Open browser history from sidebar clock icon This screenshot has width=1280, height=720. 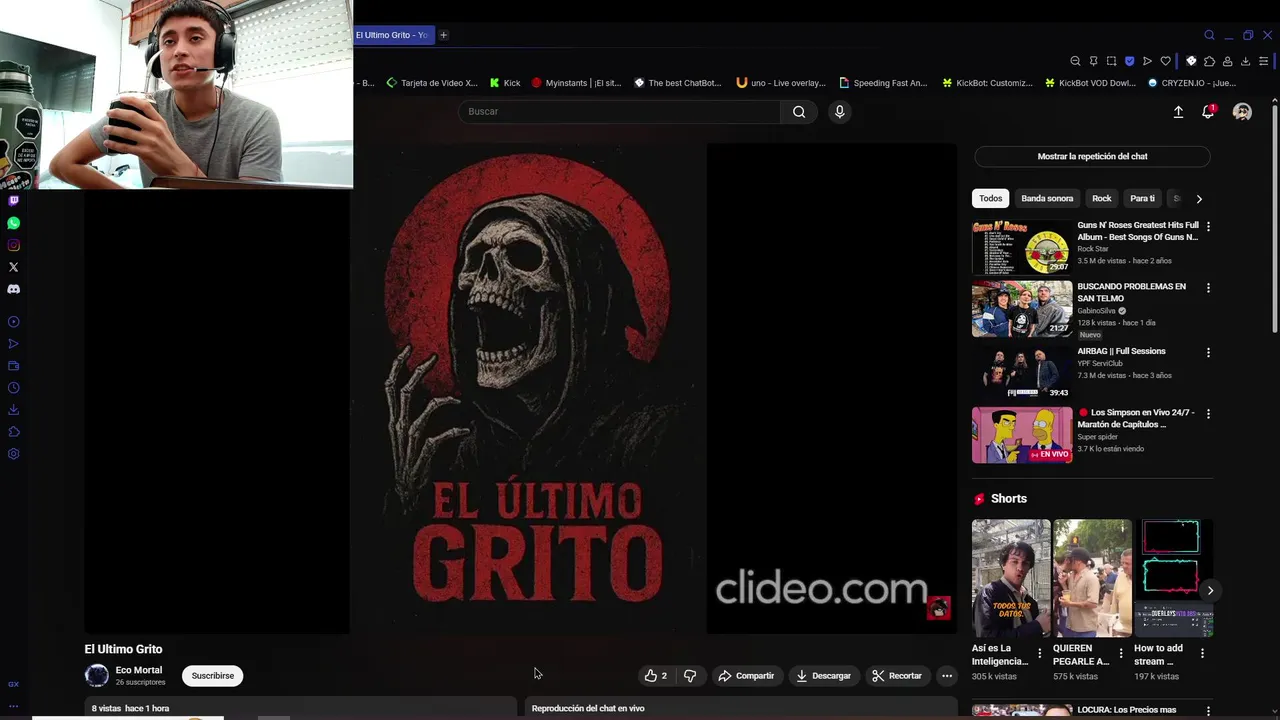point(13,388)
